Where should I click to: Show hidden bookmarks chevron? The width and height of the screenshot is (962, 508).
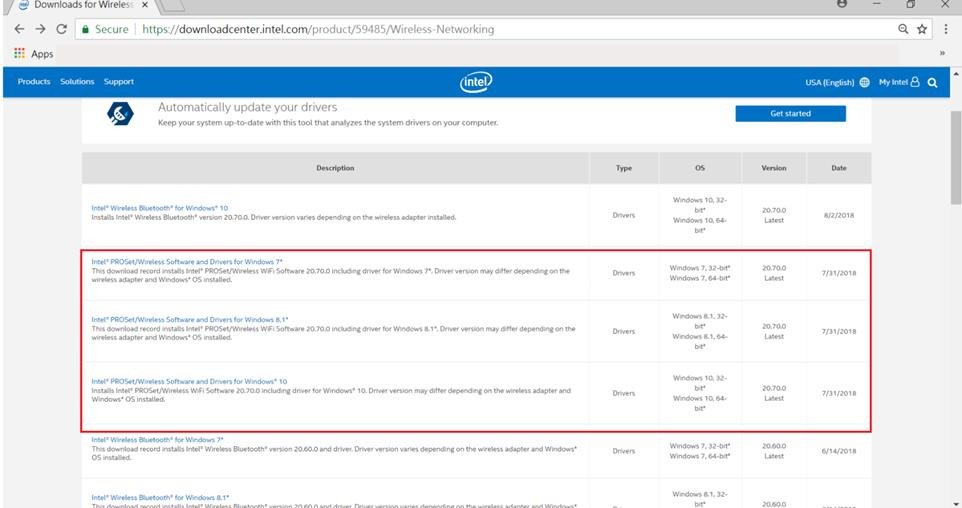[x=942, y=53]
